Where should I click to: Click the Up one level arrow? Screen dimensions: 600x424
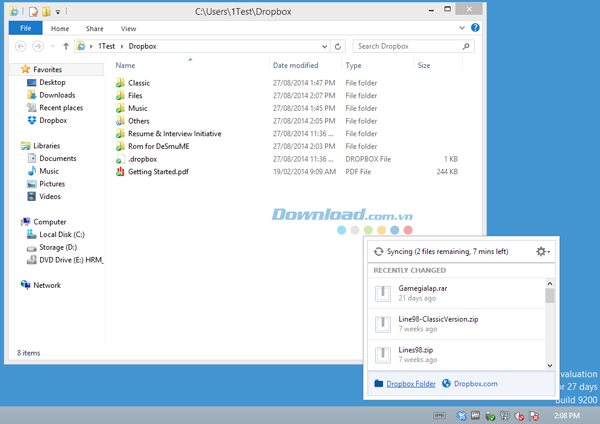[66, 46]
